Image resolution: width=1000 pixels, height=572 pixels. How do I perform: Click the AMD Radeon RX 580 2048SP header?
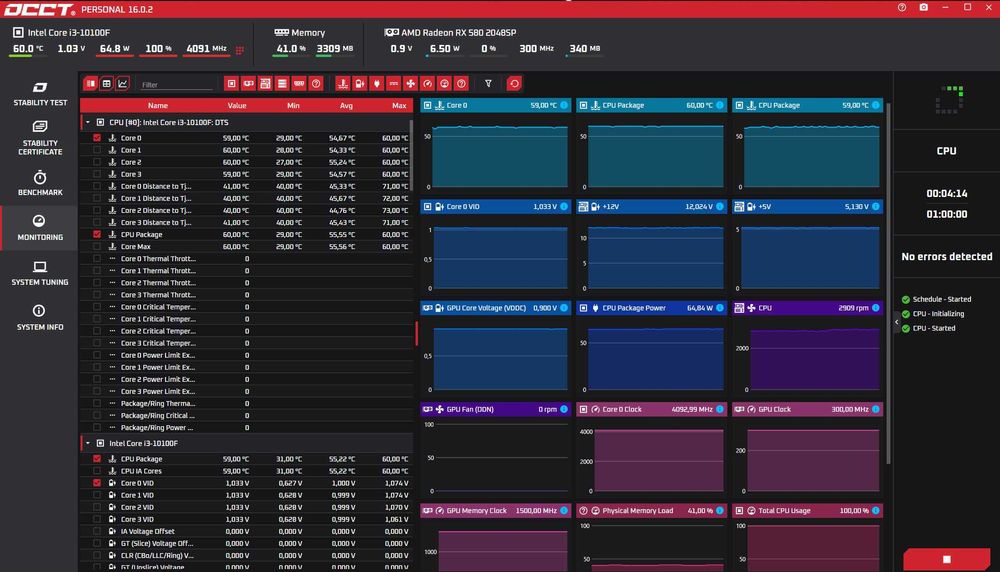click(x=450, y=32)
